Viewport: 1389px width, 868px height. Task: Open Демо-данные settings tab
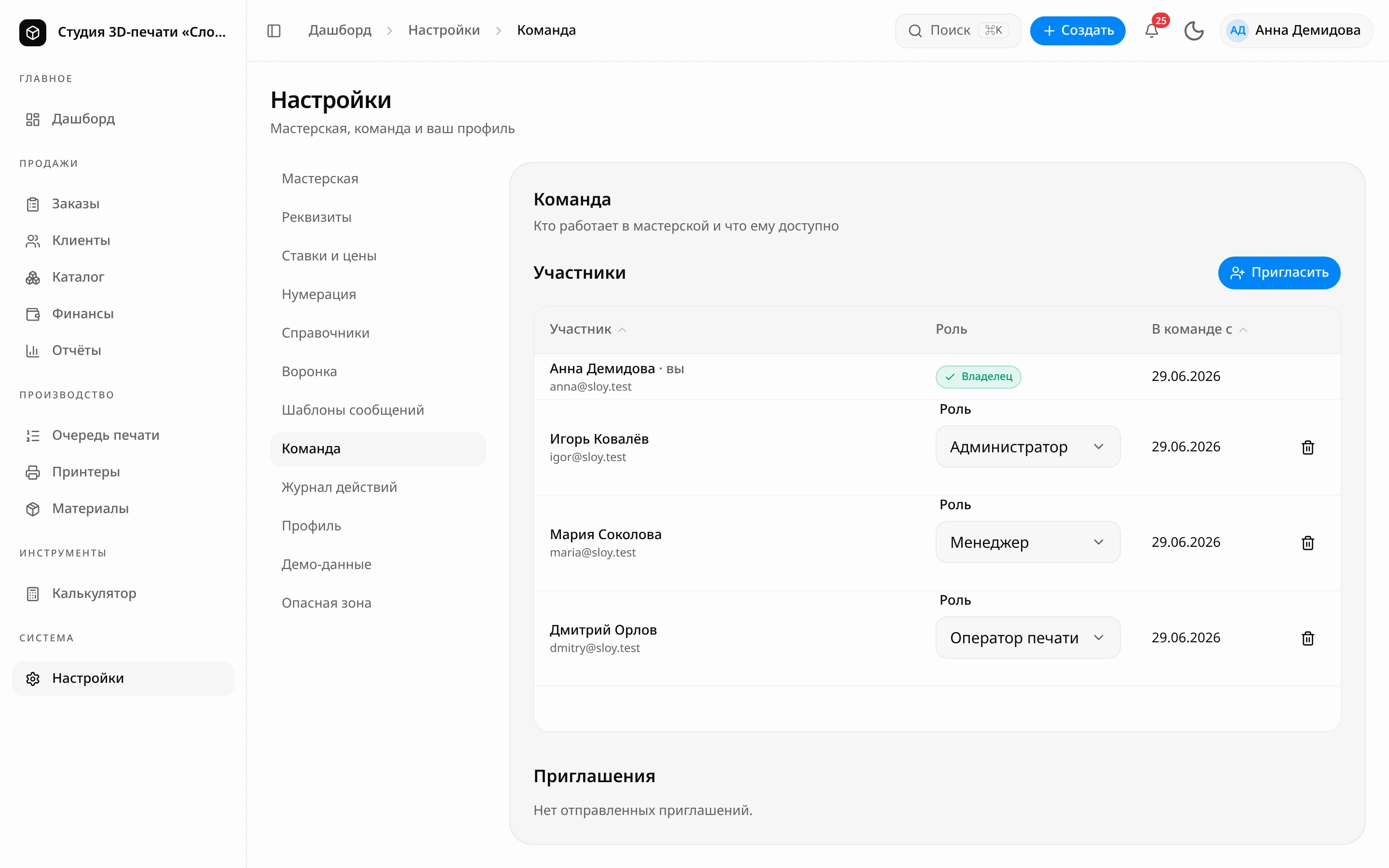click(x=378, y=564)
